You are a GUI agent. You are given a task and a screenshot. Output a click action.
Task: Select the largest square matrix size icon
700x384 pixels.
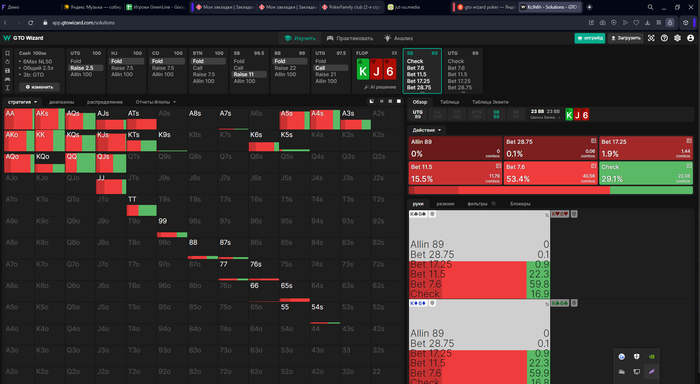tap(399, 101)
